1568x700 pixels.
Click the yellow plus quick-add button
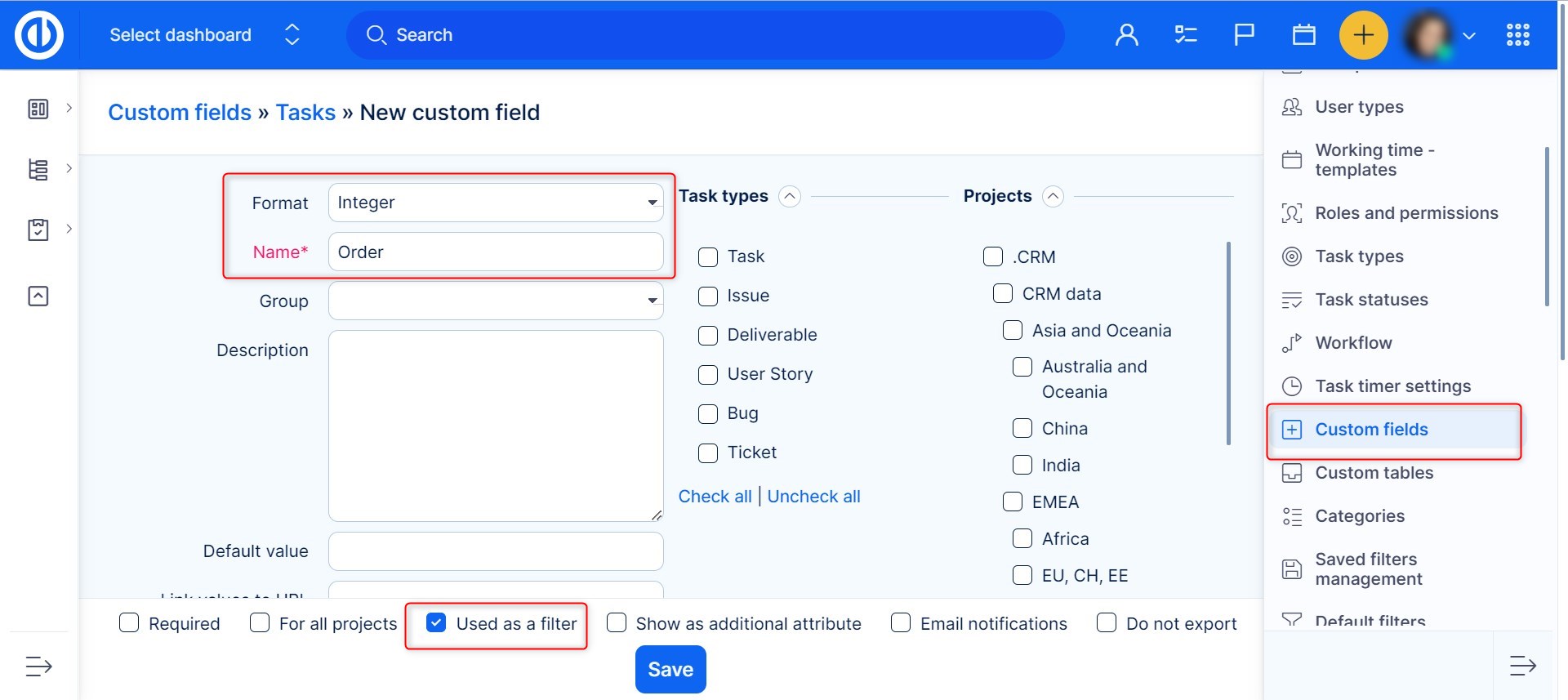(1363, 35)
